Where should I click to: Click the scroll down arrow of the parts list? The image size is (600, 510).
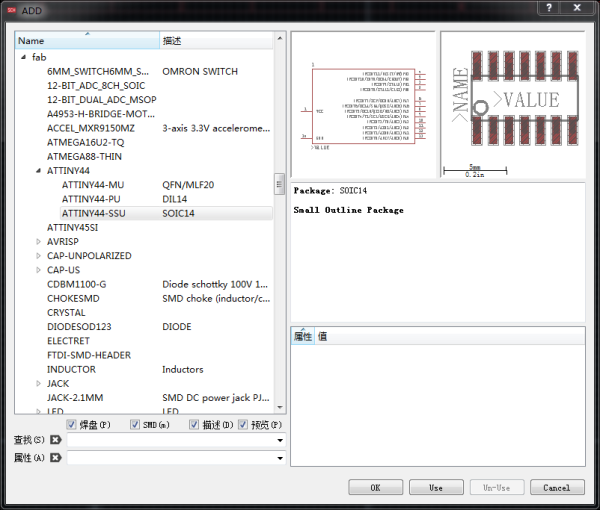[280, 407]
